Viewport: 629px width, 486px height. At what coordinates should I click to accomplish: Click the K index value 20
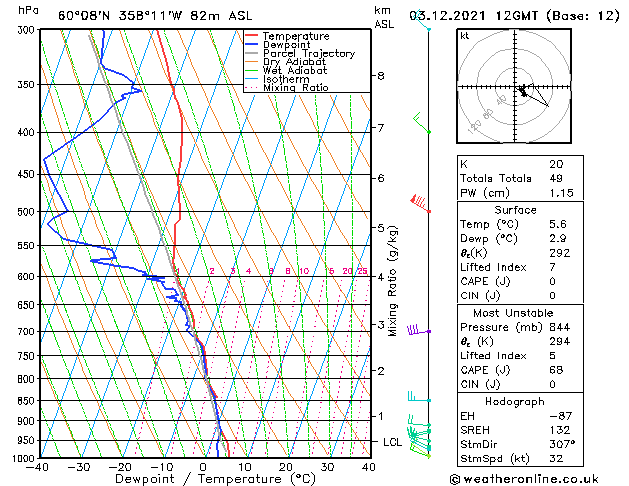tap(556, 164)
